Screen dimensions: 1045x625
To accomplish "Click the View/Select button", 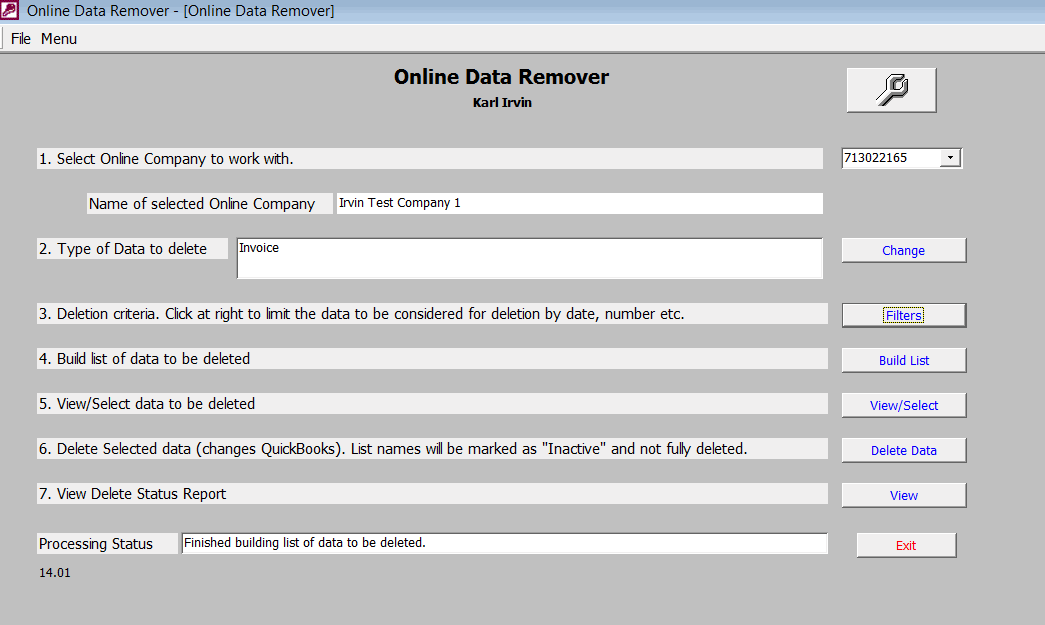I will 904,405.
